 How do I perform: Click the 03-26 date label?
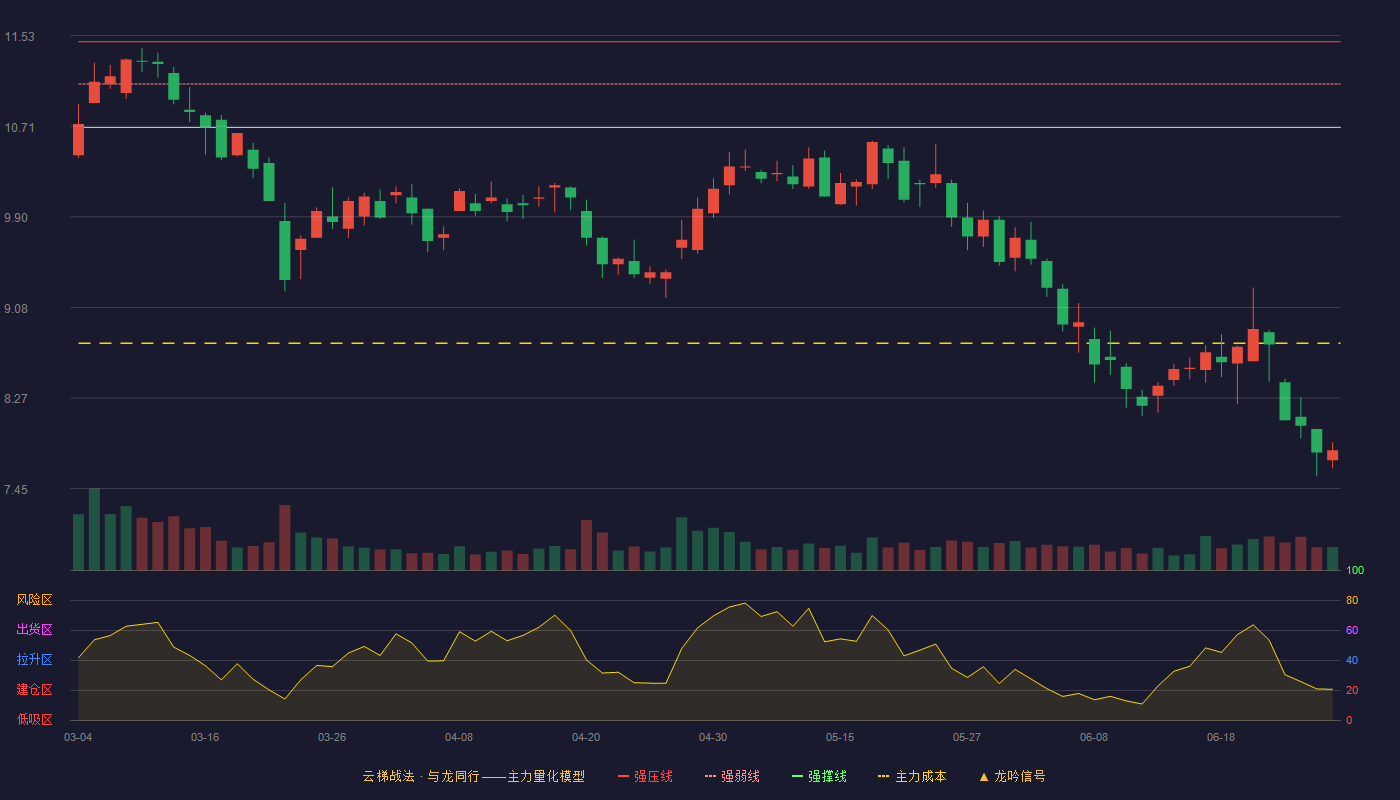pyautogui.click(x=332, y=737)
